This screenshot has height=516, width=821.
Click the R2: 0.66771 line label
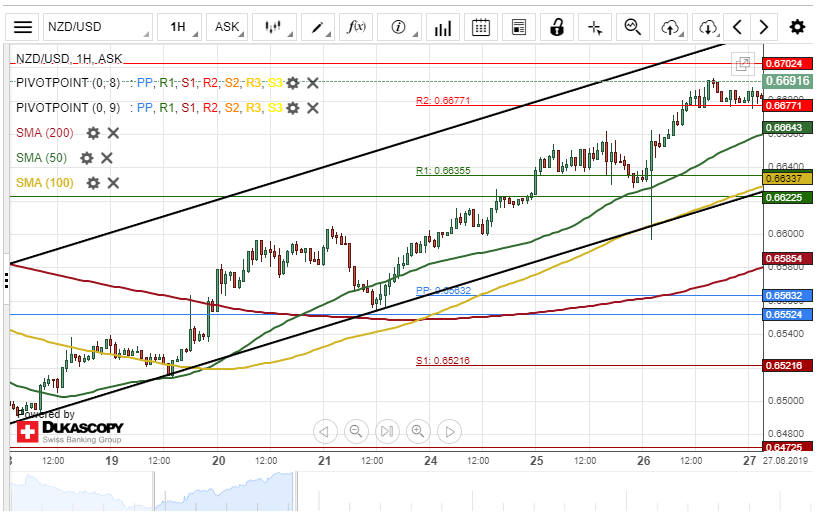pyautogui.click(x=443, y=100)
